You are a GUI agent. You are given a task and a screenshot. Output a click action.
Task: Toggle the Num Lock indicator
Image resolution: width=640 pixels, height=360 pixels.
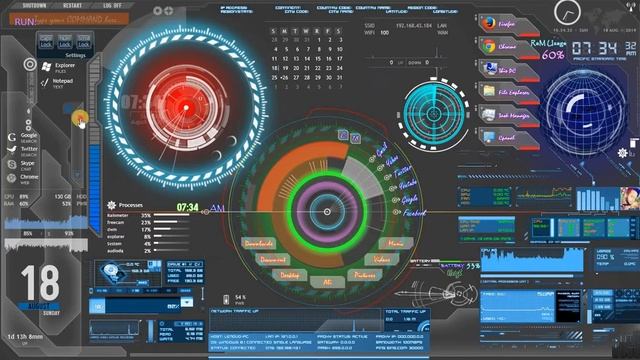pos(65,42)
